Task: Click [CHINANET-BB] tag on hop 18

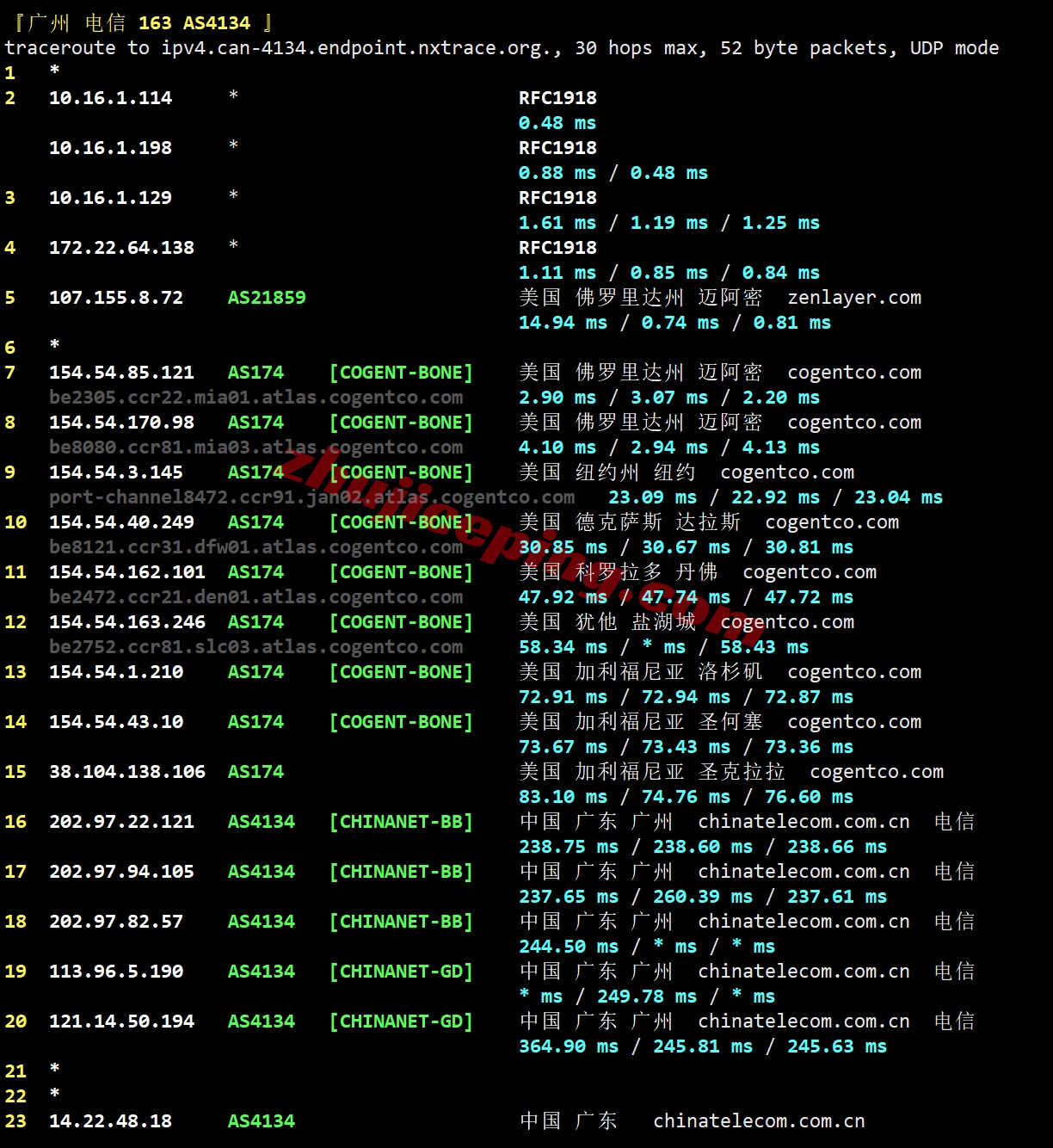Action: pyautogui.click(x=401, y=922)
